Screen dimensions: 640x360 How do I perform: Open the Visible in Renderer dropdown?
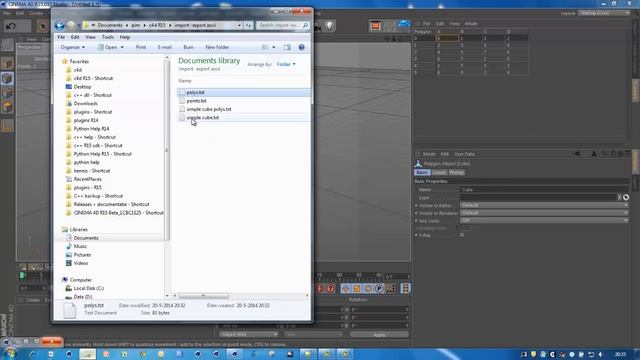click(544, 213)
